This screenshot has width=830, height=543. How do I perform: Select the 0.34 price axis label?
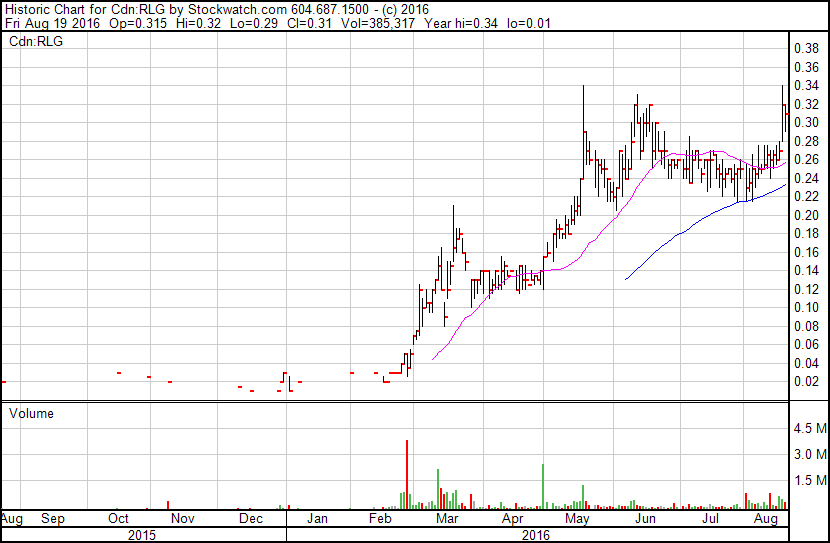pyautogui.click(x=806, y=86)
